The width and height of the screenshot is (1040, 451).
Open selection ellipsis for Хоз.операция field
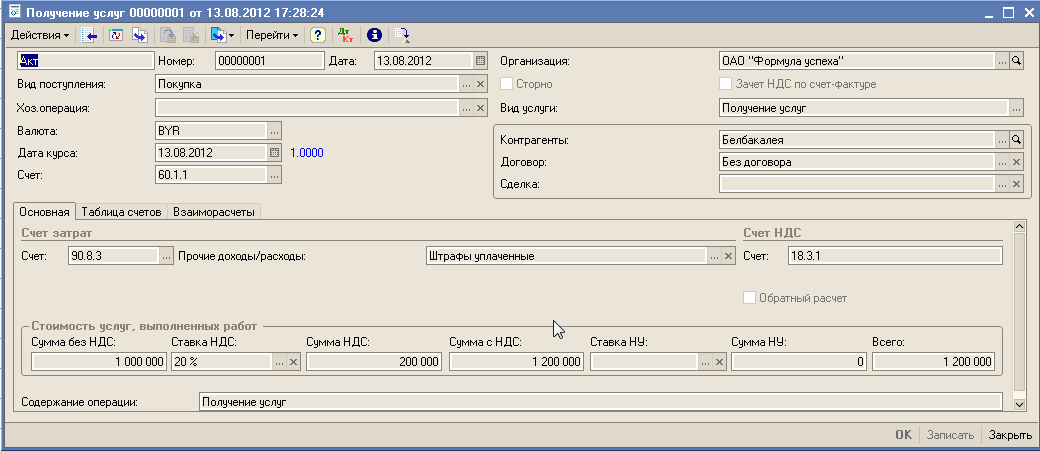tap(466, 107)
